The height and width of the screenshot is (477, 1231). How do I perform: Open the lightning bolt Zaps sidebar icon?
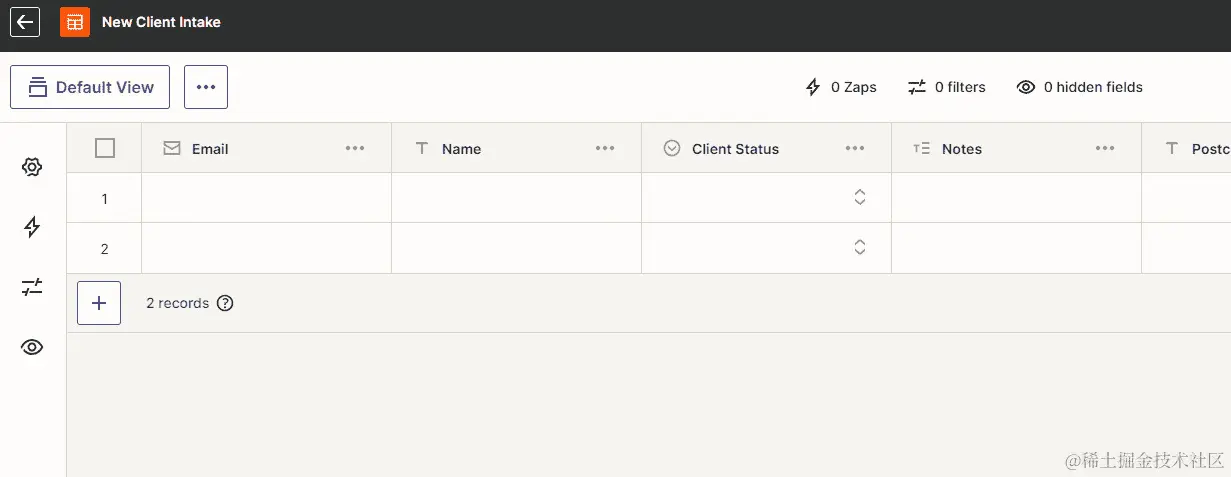(x=32, y=227)
